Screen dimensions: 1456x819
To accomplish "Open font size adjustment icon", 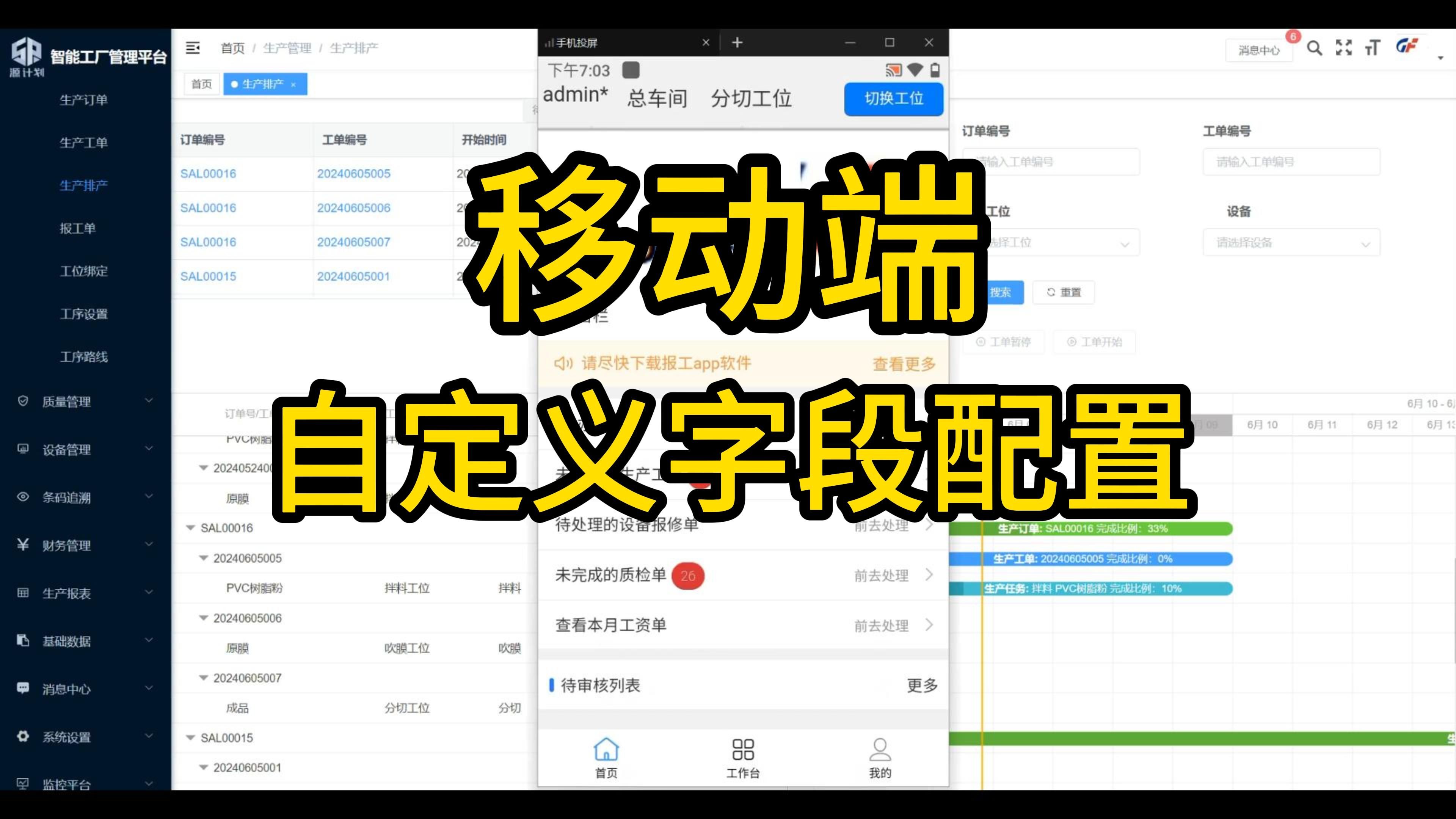I will point(1372,49).
